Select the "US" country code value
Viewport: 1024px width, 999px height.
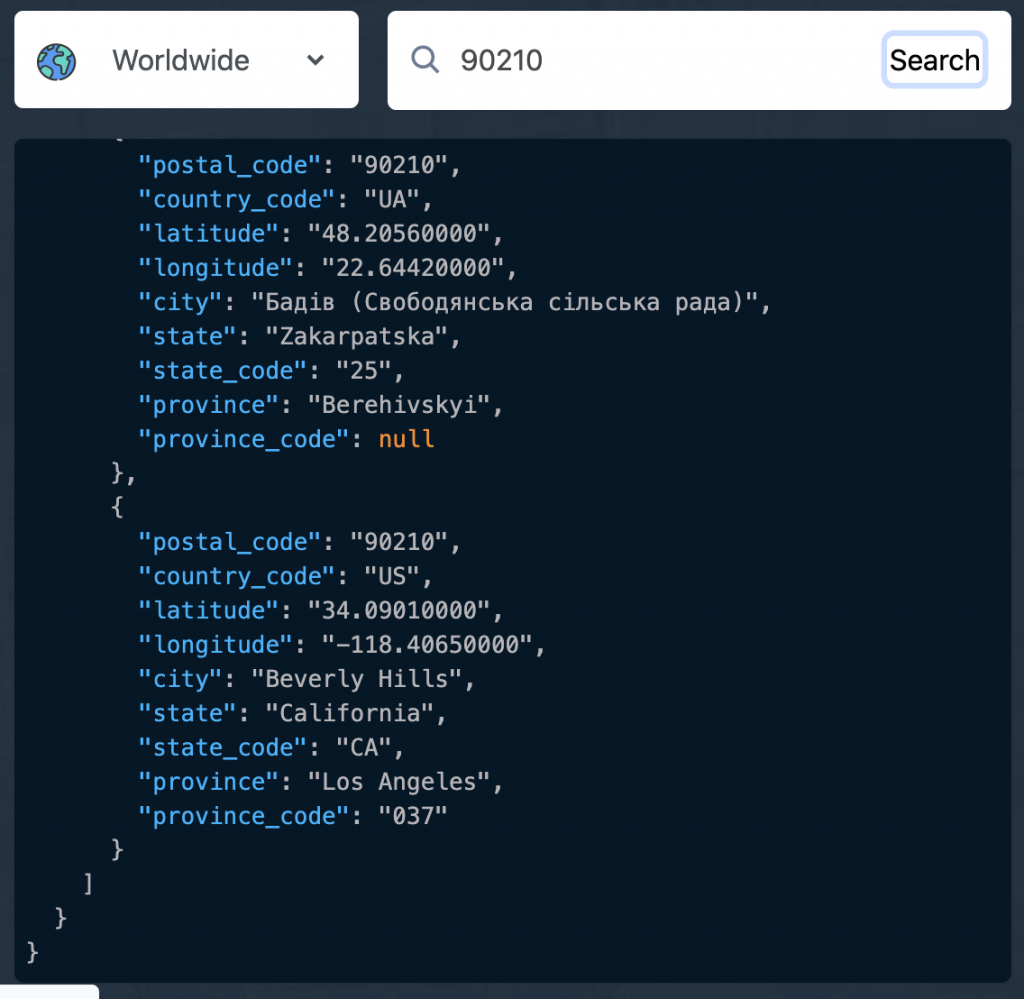[x=391, y=576]
